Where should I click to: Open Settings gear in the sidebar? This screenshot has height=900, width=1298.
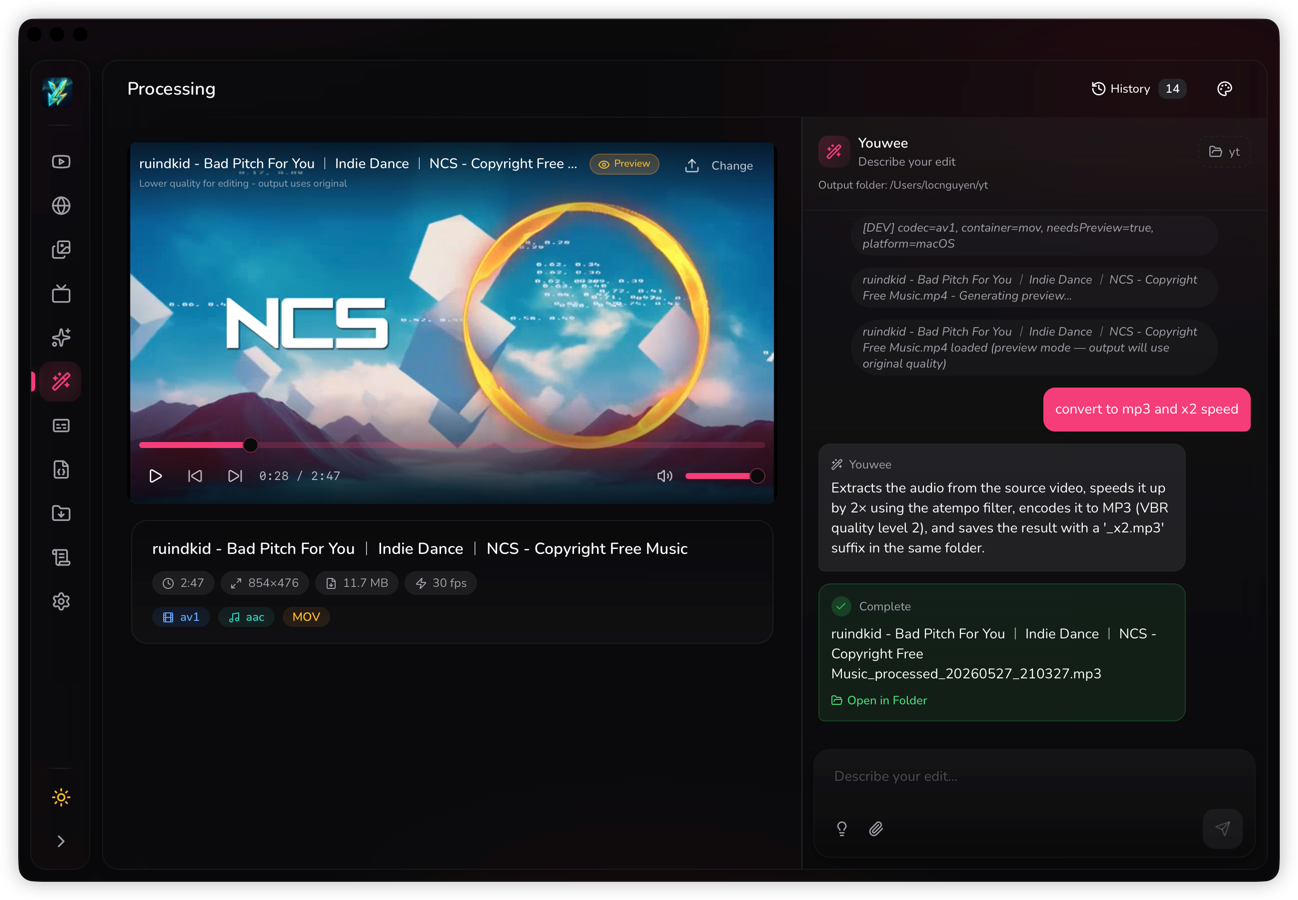pyautogui.click(x=61, y=602)
